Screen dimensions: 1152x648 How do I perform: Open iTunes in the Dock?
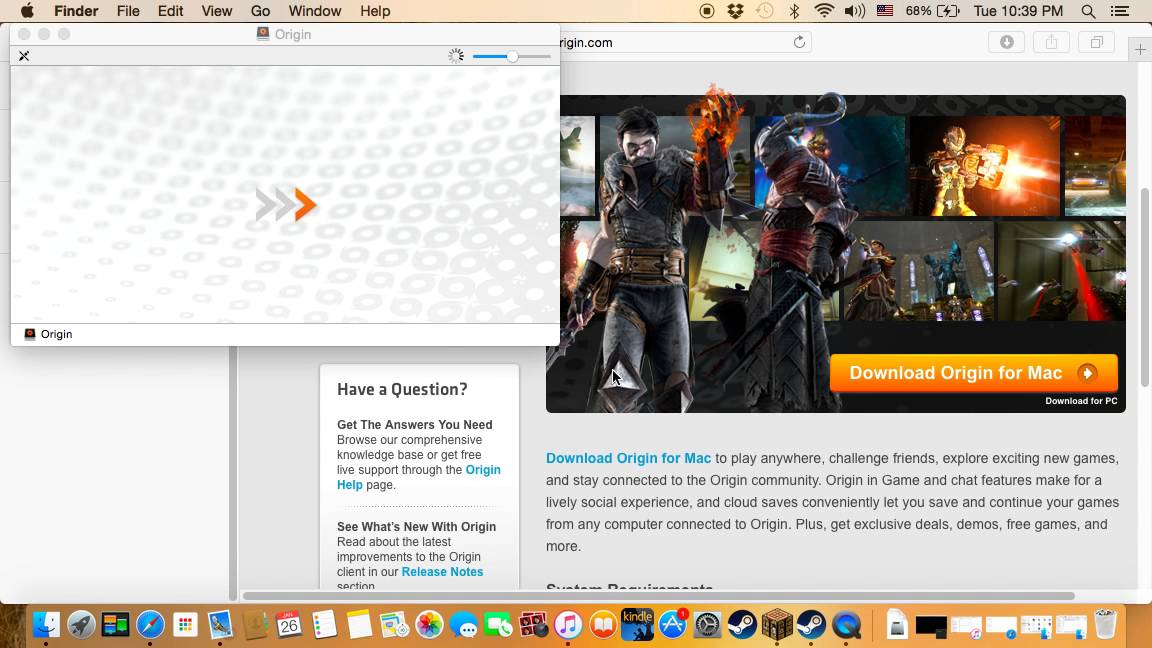click(x=568, y=625)
